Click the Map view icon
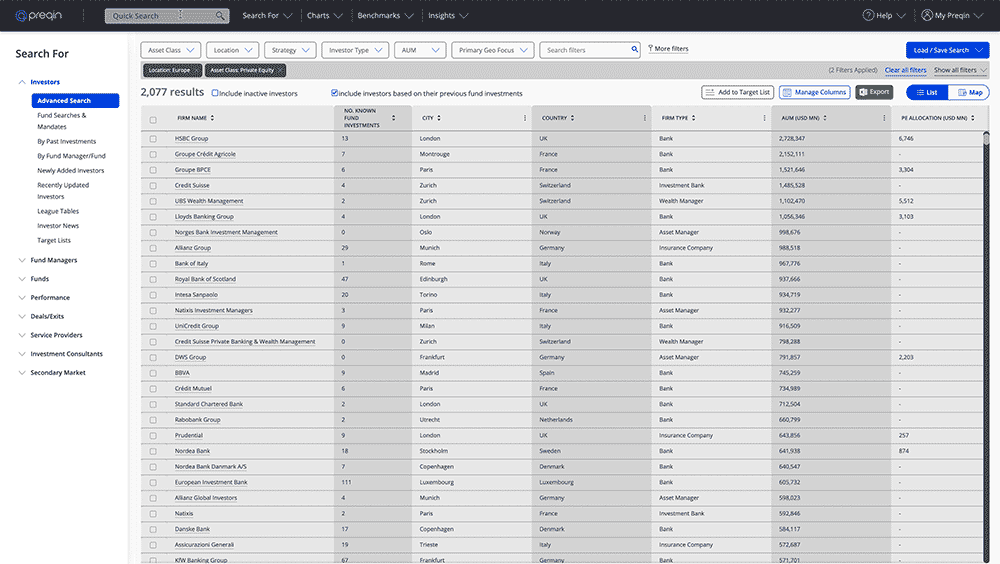The image size is (1000, 564). coord(962,93)
